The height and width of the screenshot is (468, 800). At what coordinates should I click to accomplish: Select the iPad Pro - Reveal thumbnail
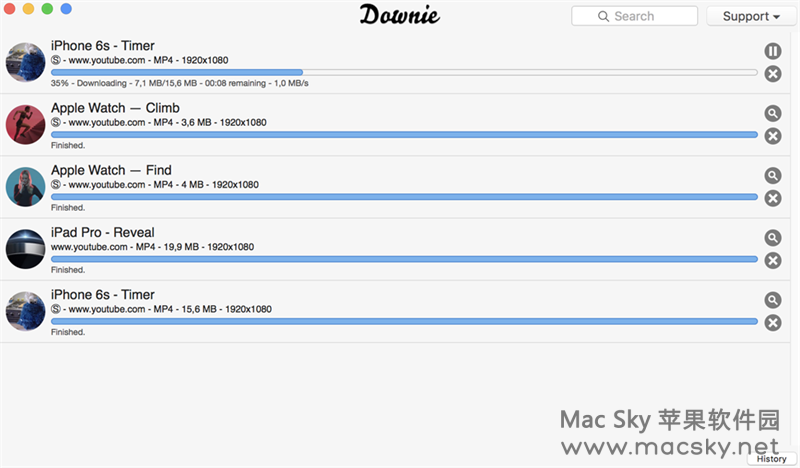[x=26, y=249]
